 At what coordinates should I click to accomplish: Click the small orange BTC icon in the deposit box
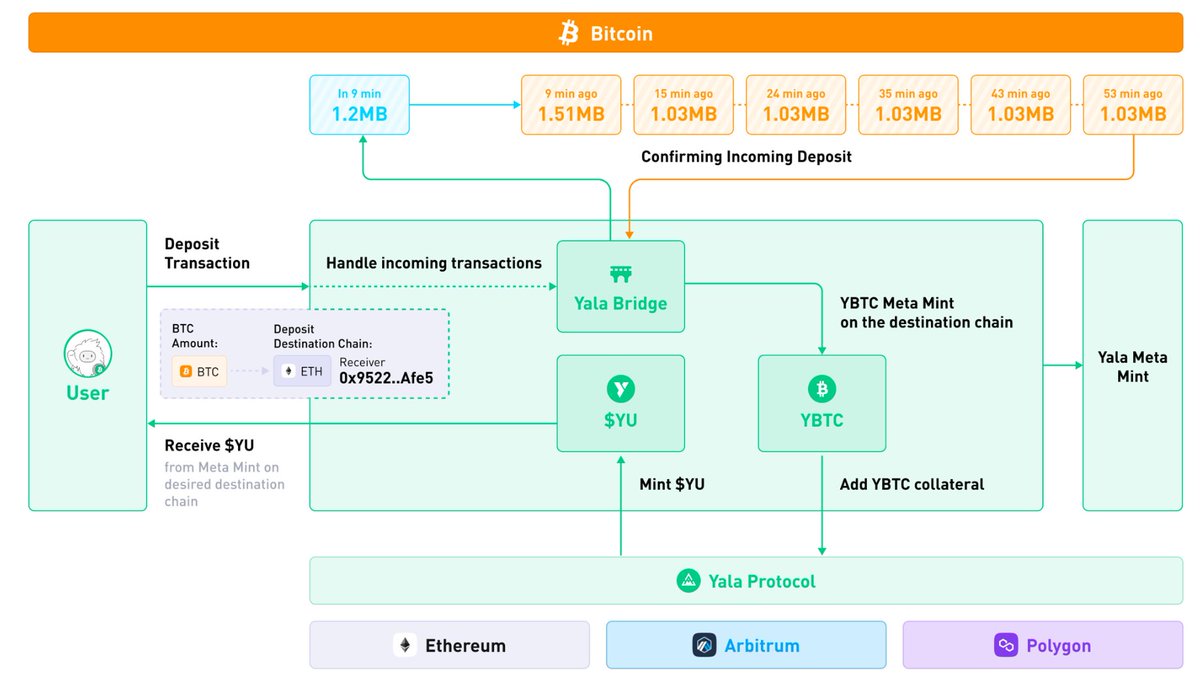[x=185, y=372]
